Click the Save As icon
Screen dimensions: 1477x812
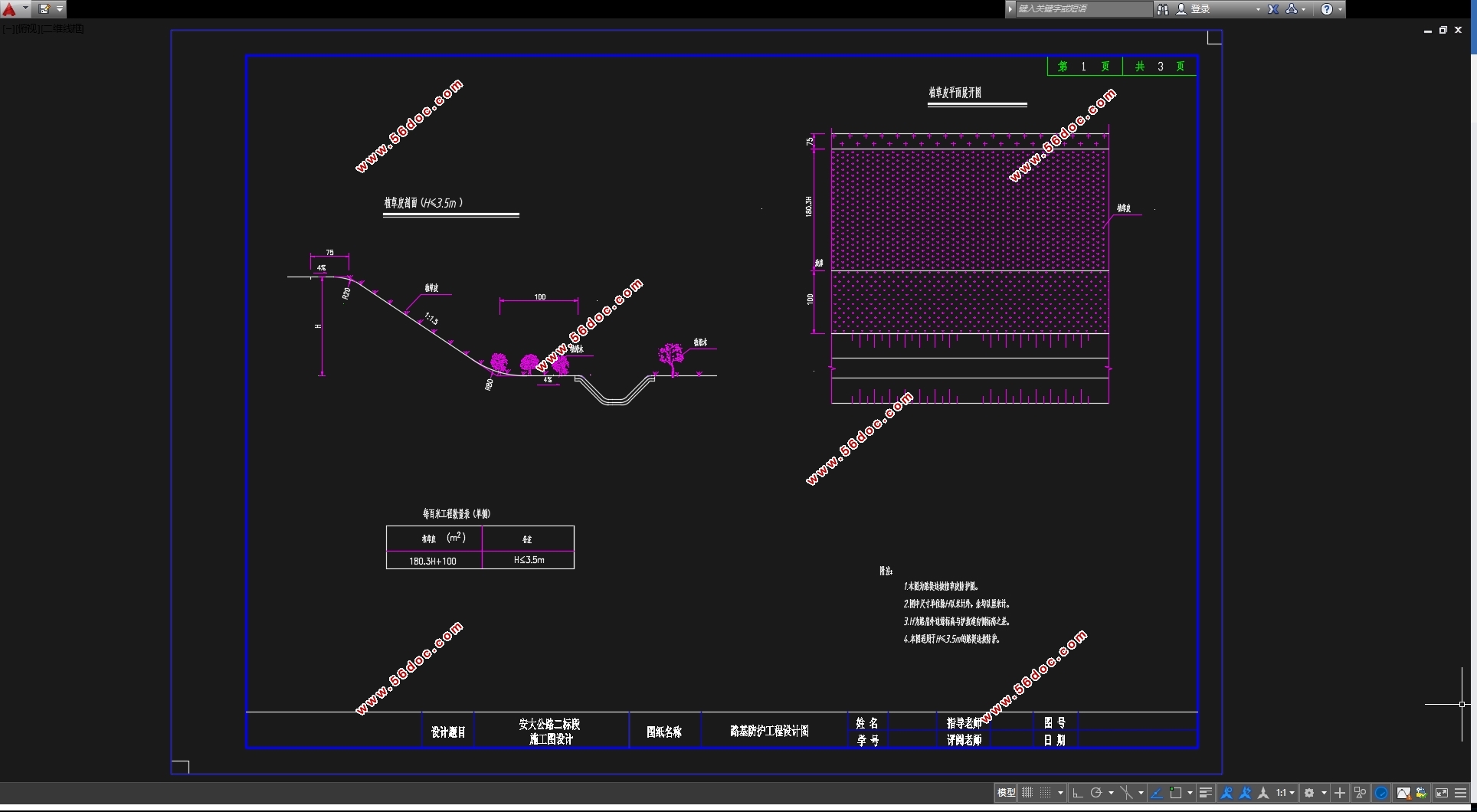click(44, 9)
